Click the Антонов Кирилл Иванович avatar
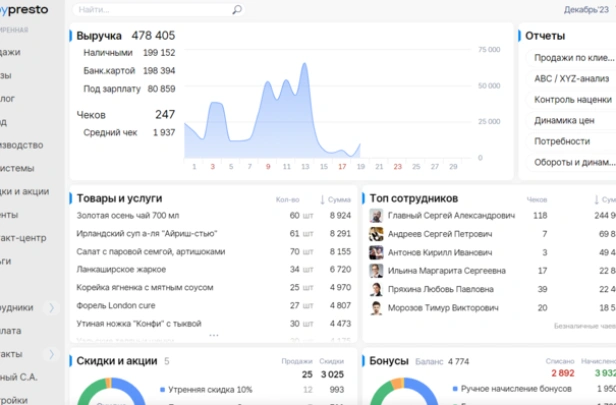Viewport: 616px width, 405px height. pos(377,252)
